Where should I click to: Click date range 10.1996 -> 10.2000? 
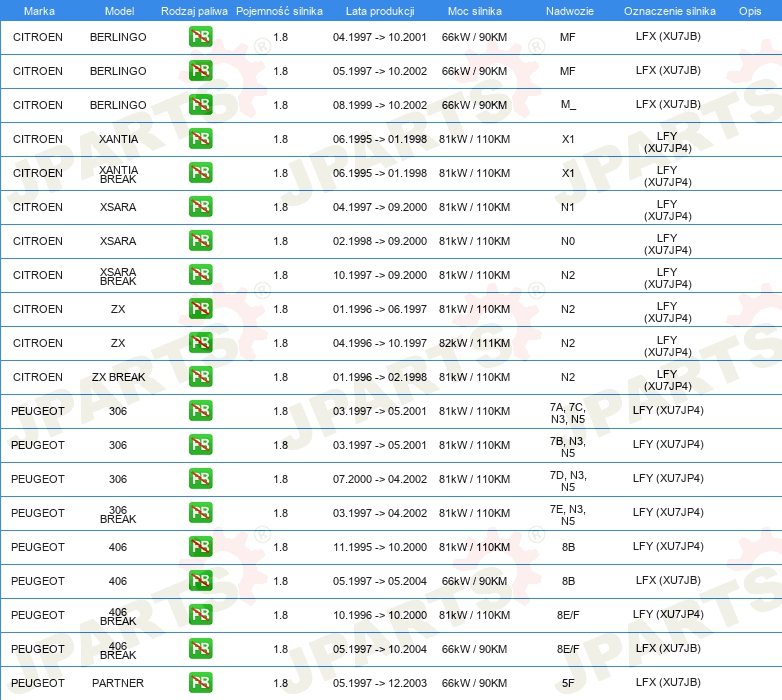(x=380, y=615)
